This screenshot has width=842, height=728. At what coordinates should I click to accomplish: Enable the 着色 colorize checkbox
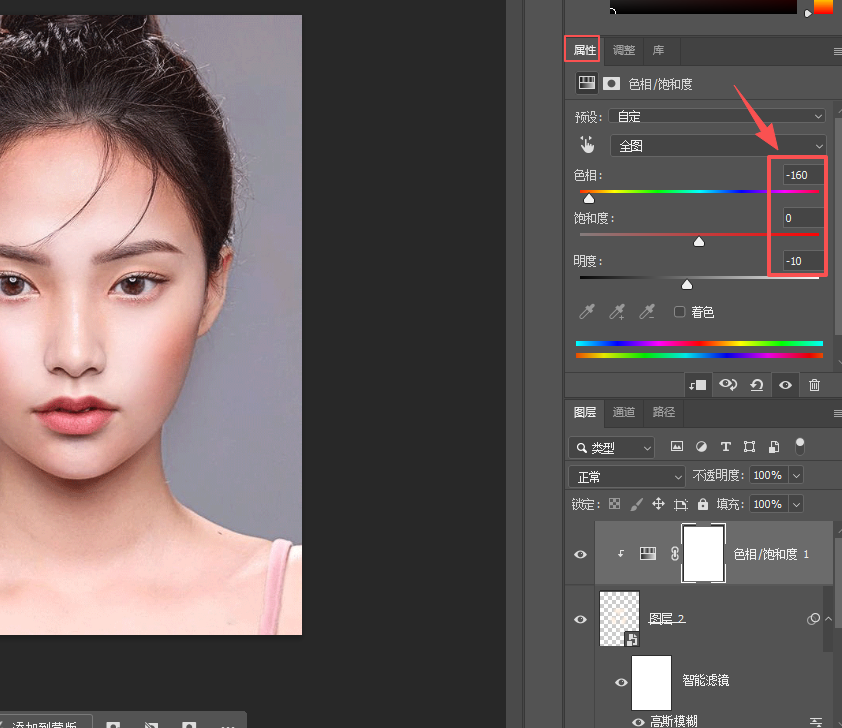pos(679,311)
